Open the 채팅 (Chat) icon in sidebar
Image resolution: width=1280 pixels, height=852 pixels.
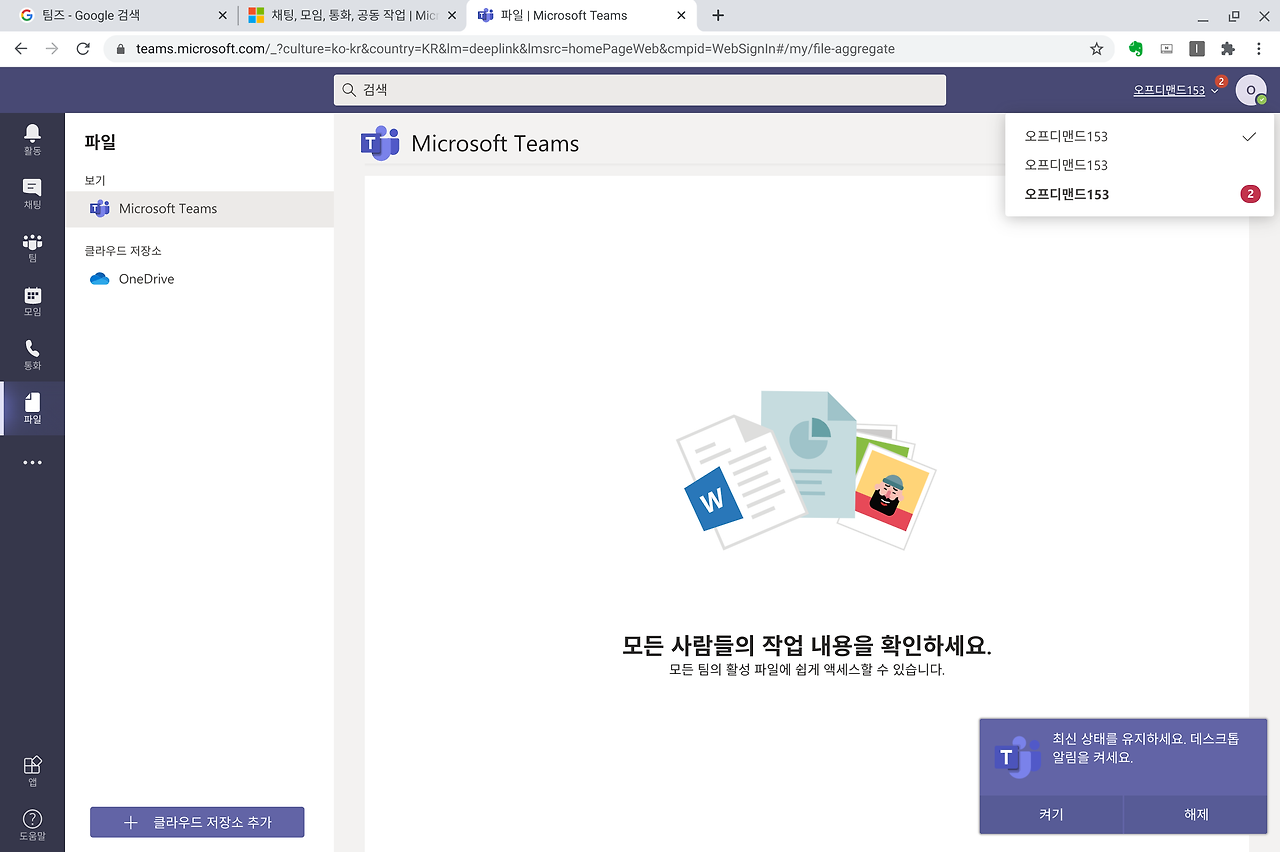(32, 194)
